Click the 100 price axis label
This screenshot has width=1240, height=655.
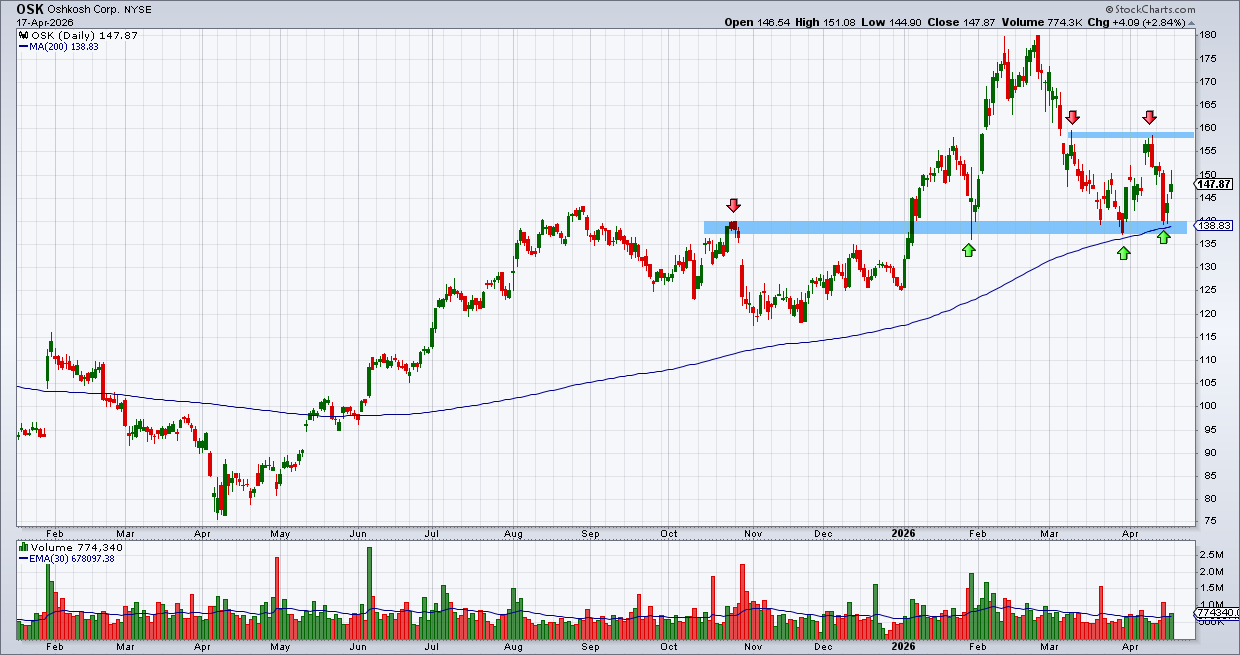[x=1209, y=406]
